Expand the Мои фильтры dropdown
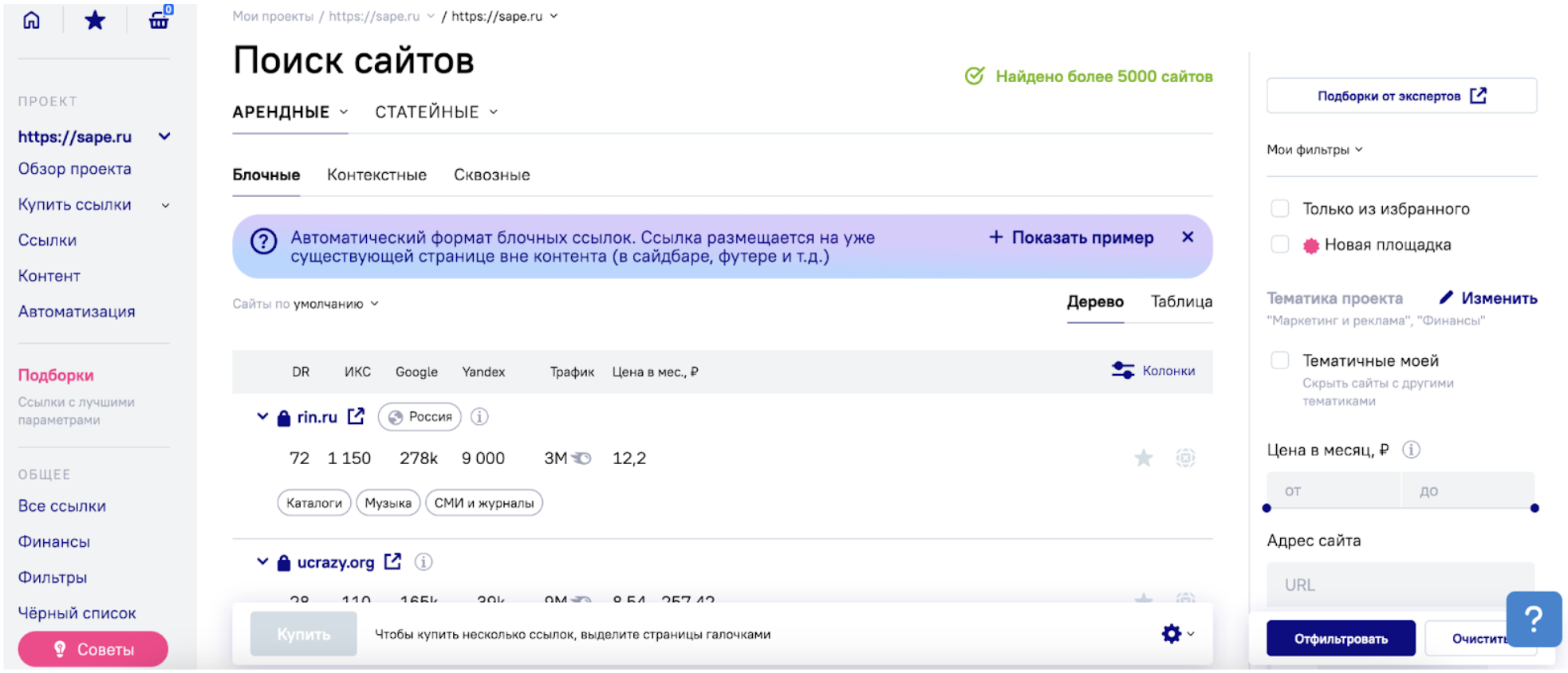Screen dimensions: 1568x673 click(1314, 150)
